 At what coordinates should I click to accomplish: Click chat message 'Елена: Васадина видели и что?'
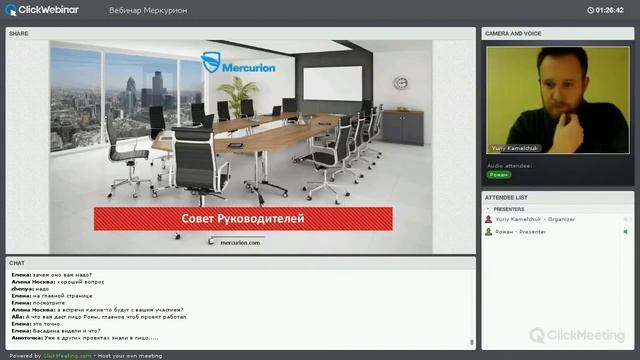coord(56,331)
